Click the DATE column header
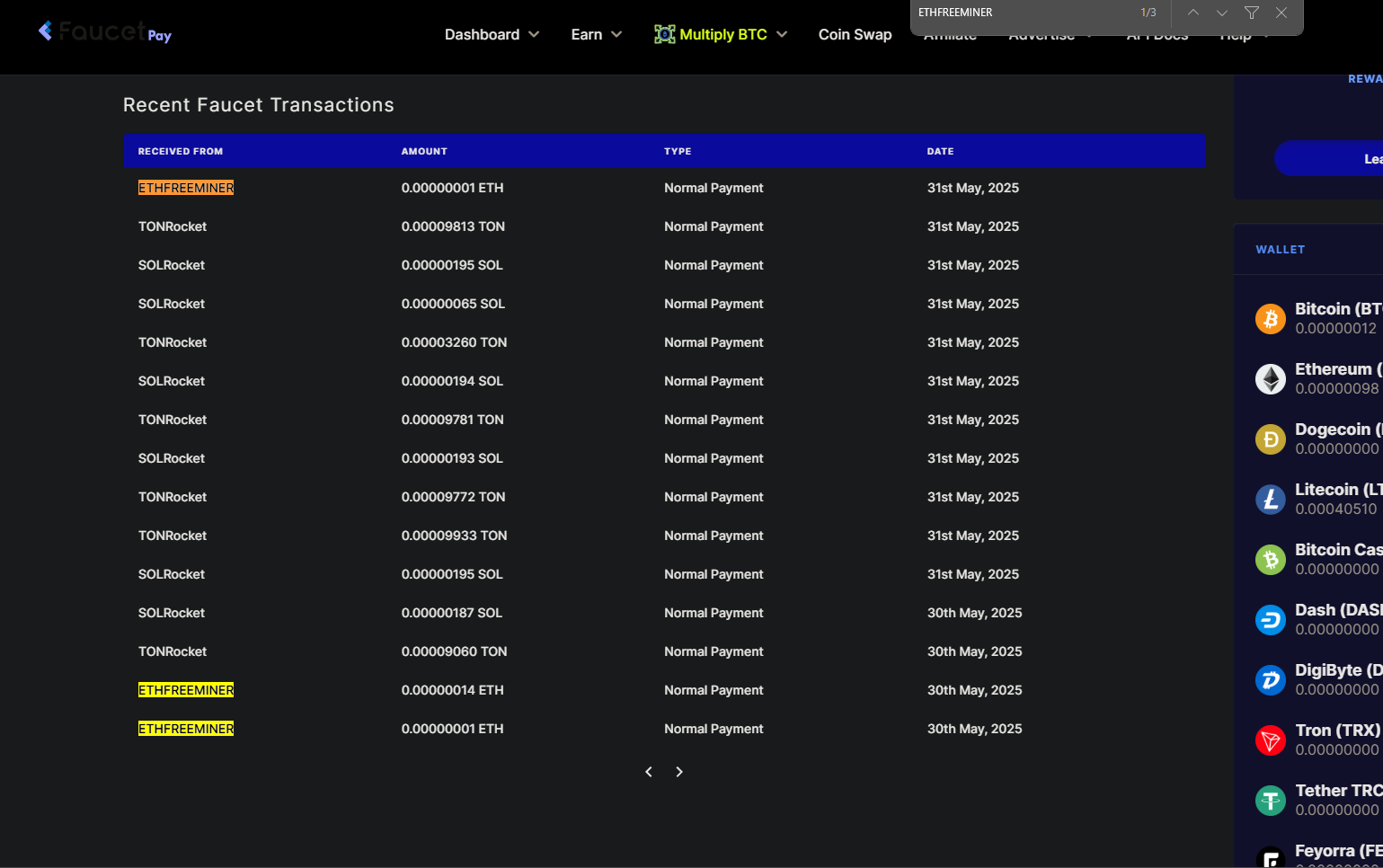 940,151
